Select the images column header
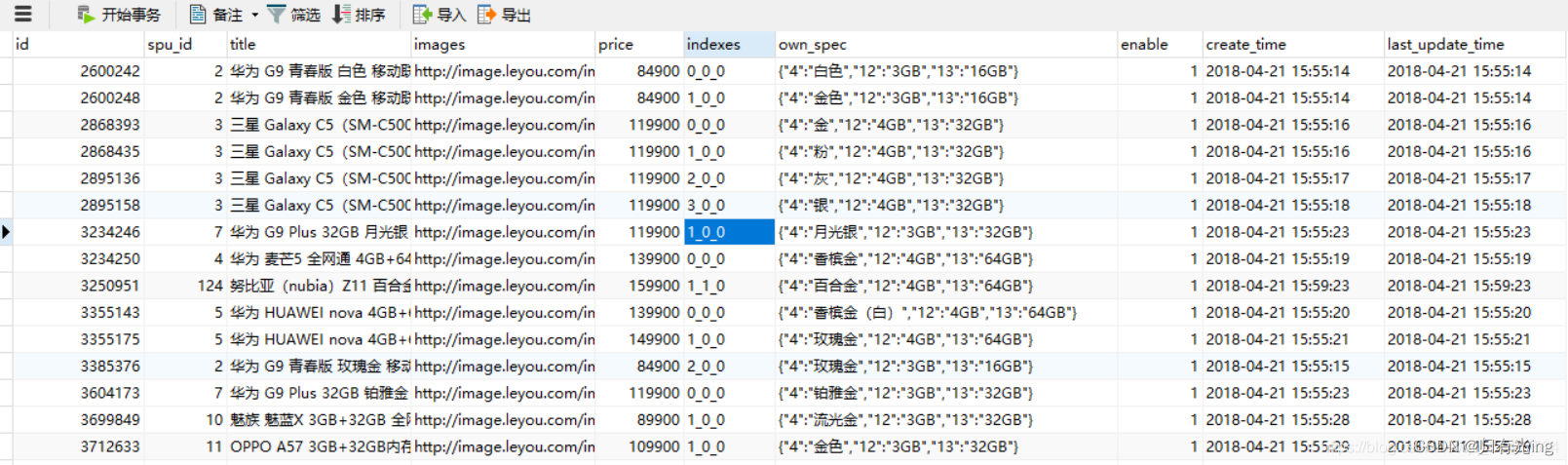The image size is (1568, 465). [x=503, y=44]
